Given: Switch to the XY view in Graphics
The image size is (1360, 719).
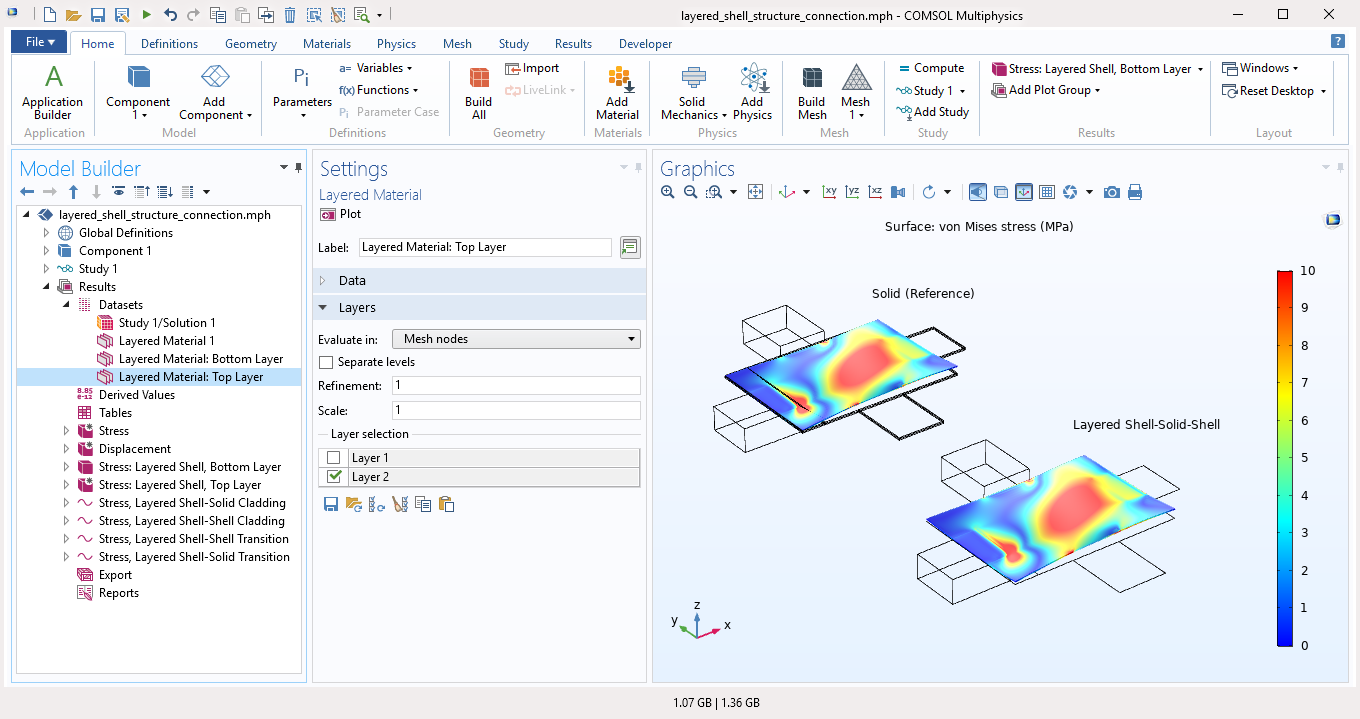Looking at the screenshot, I should tap(829, 192).
